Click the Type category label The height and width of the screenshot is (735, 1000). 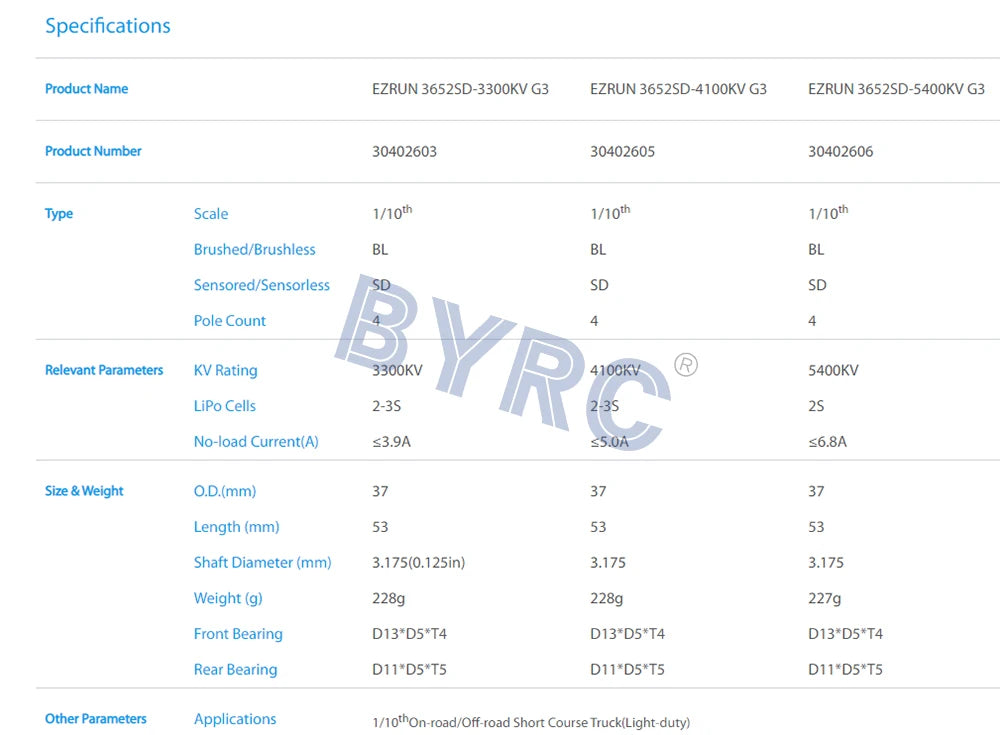[59, 213]
